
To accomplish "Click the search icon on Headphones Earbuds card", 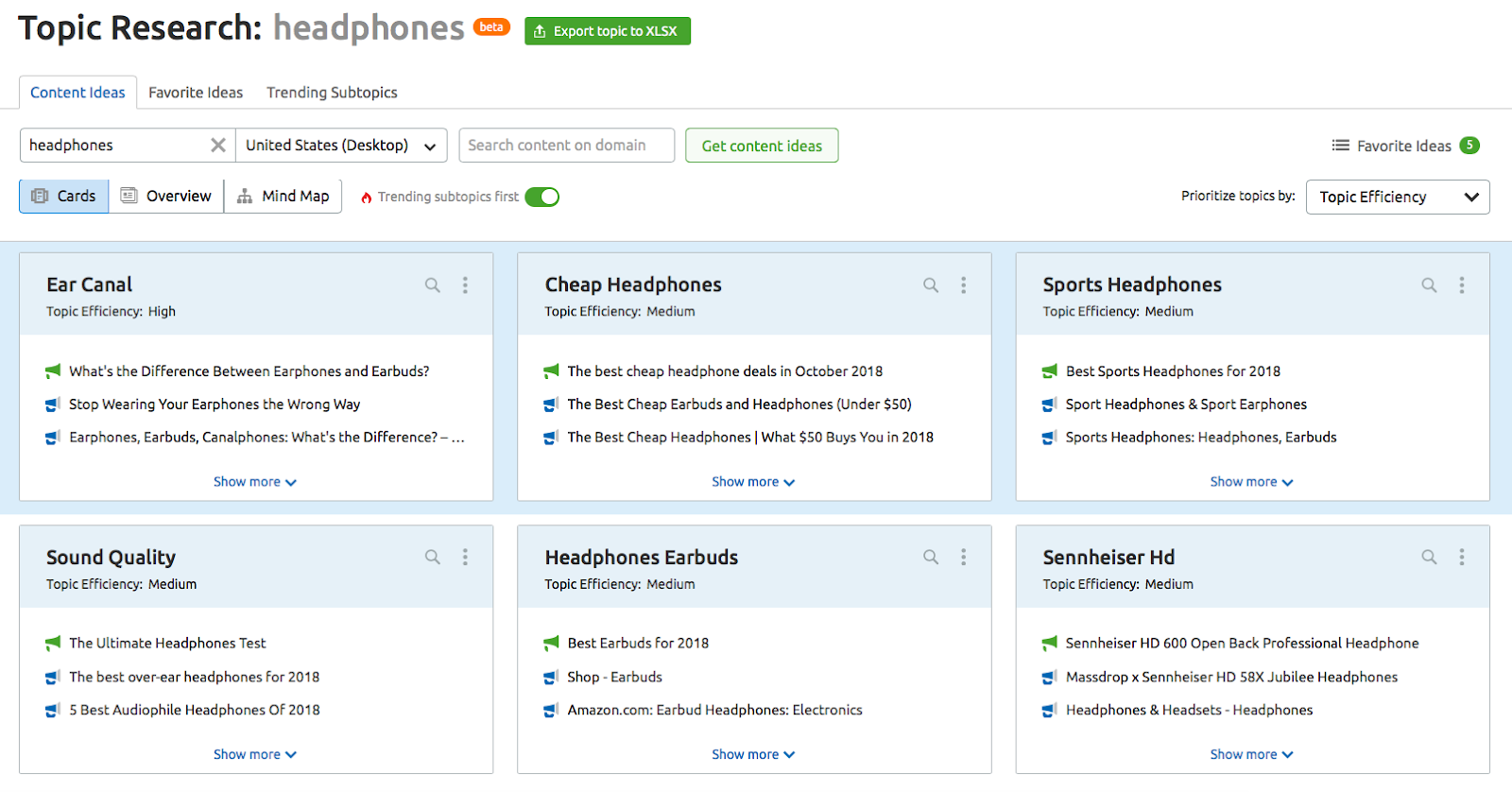I will [931, 558].
